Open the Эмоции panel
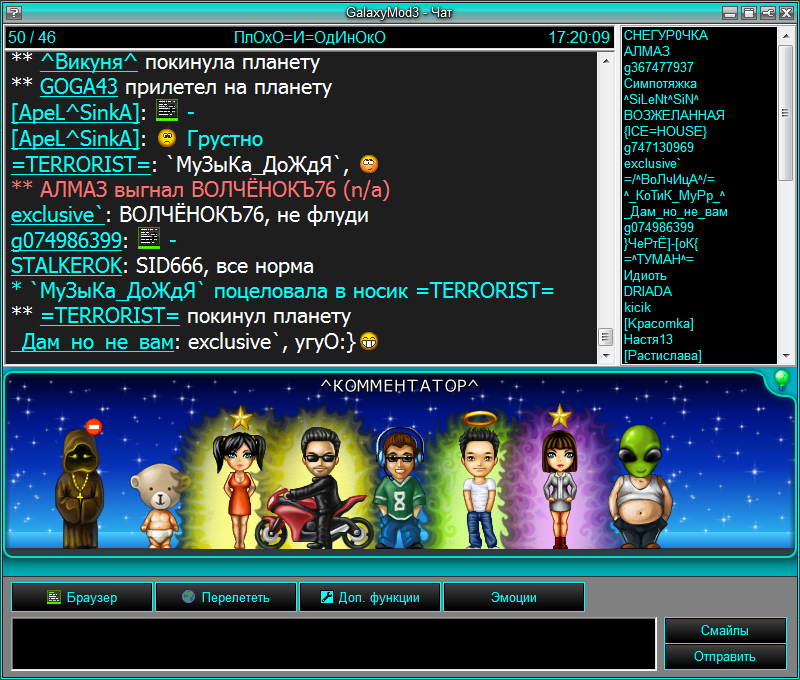The height and width of the screenshot is (680, 800). 514,597
